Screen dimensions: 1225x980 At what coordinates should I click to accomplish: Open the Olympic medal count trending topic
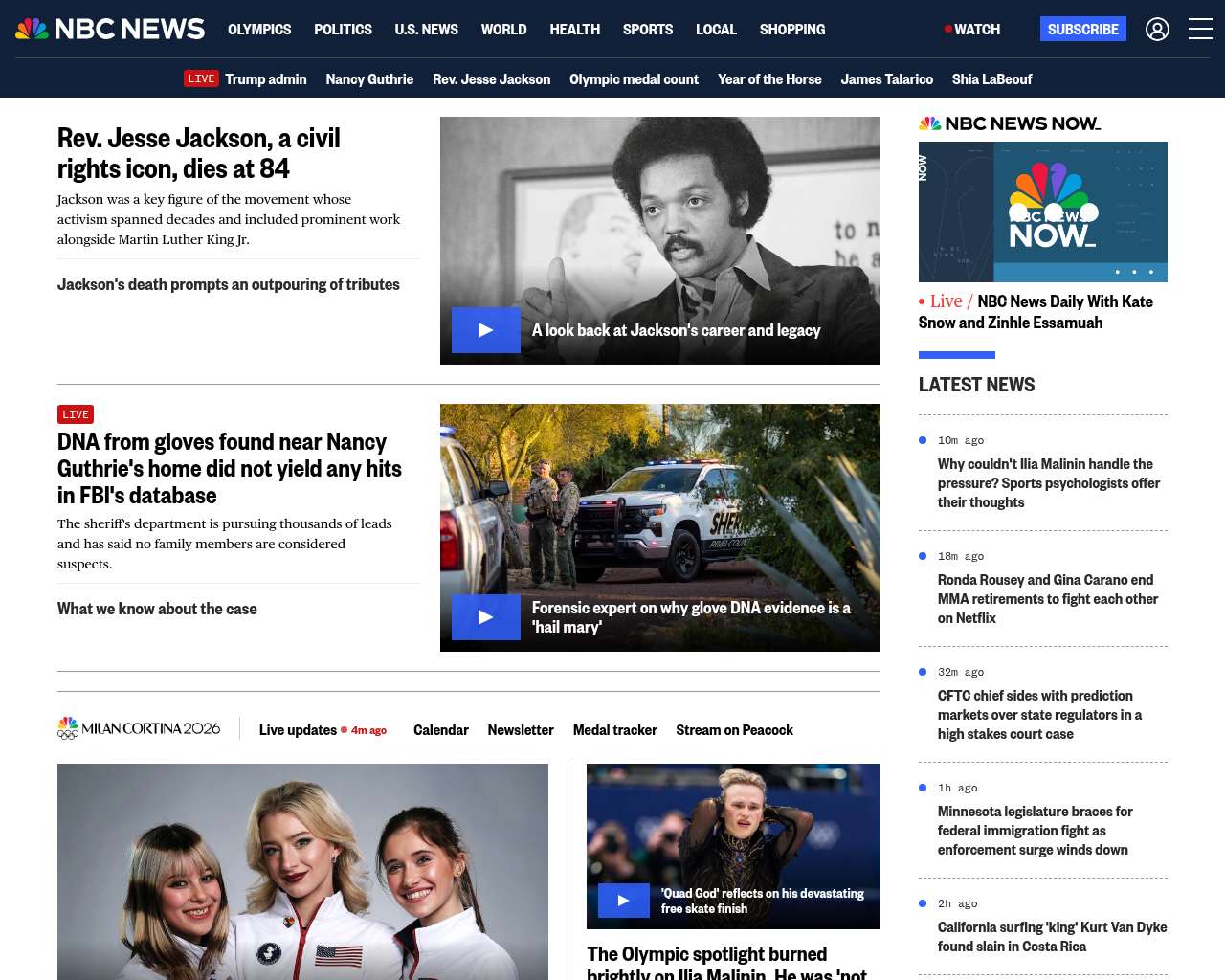634,79
